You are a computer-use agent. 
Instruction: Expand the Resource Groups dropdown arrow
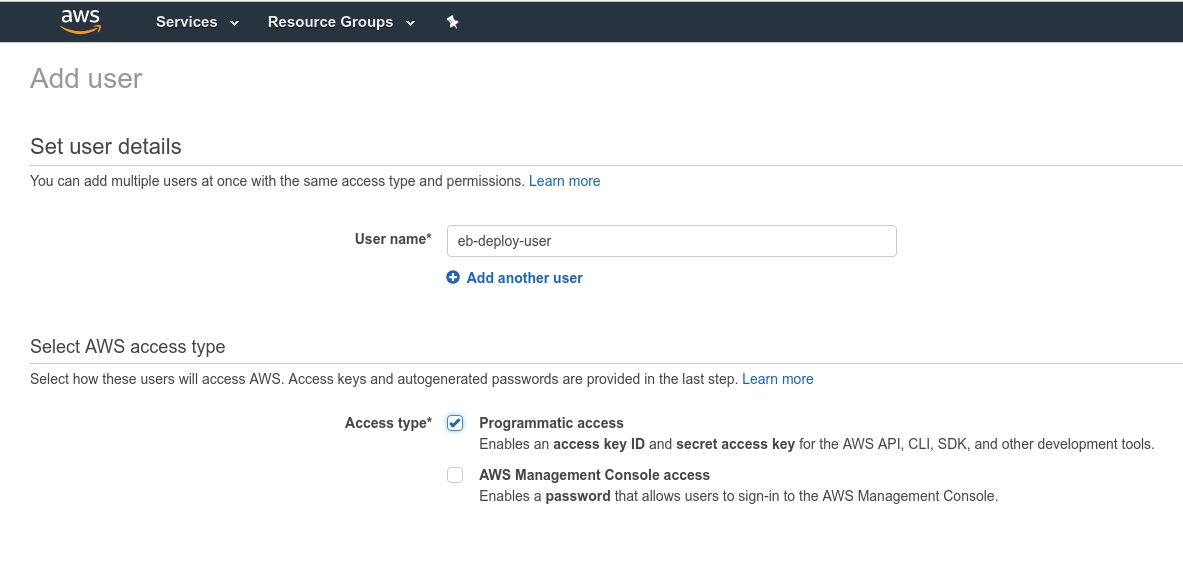click(x=410, y=23)
